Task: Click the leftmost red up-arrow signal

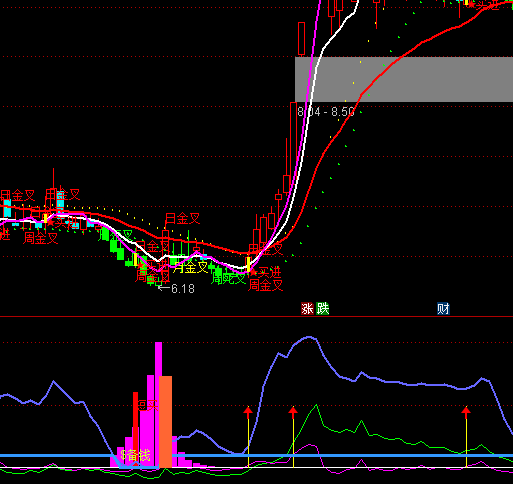Action: (248, 412)
